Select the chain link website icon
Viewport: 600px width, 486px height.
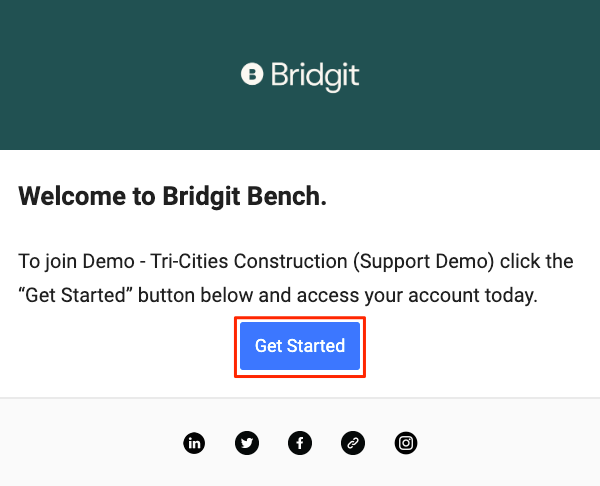(352, 443)
